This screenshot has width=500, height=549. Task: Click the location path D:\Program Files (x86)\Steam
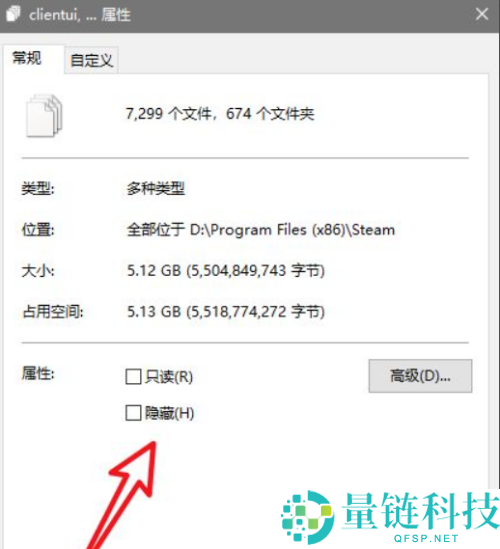[x=292, y=230]
